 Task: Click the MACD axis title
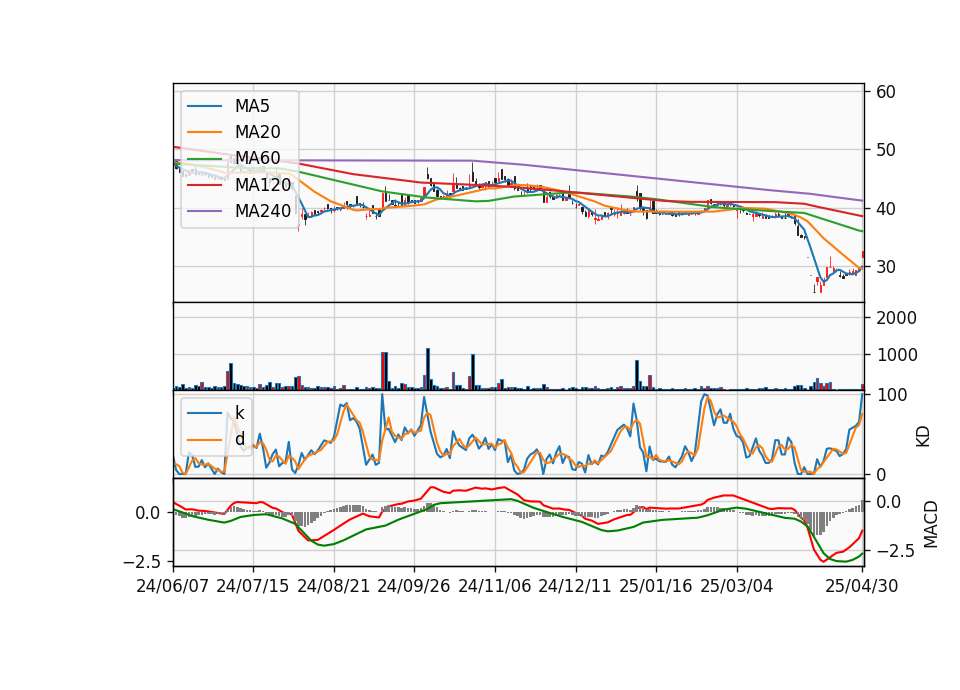[931, 524]
